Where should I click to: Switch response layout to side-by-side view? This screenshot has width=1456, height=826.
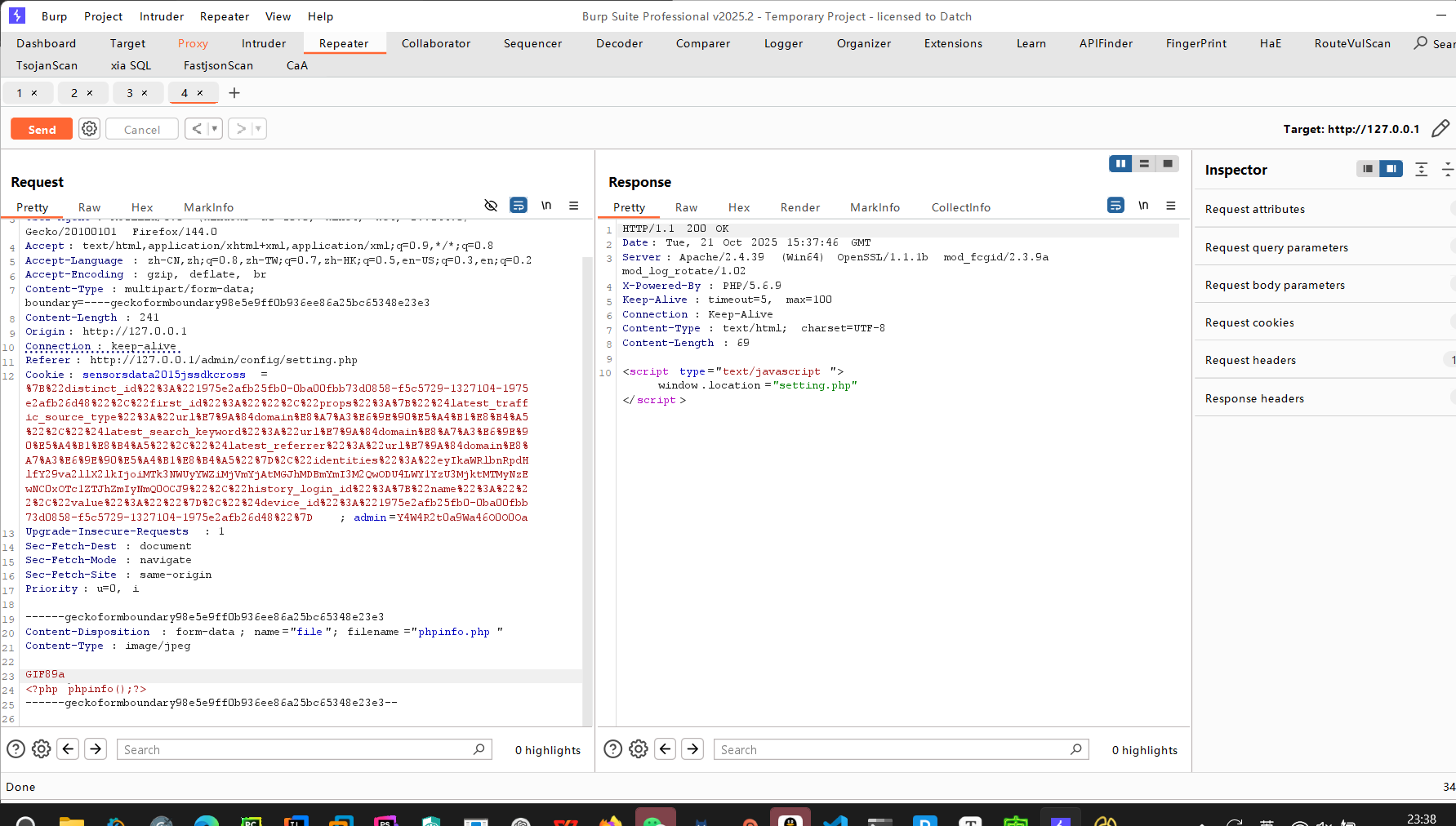tap(1120, 164)
